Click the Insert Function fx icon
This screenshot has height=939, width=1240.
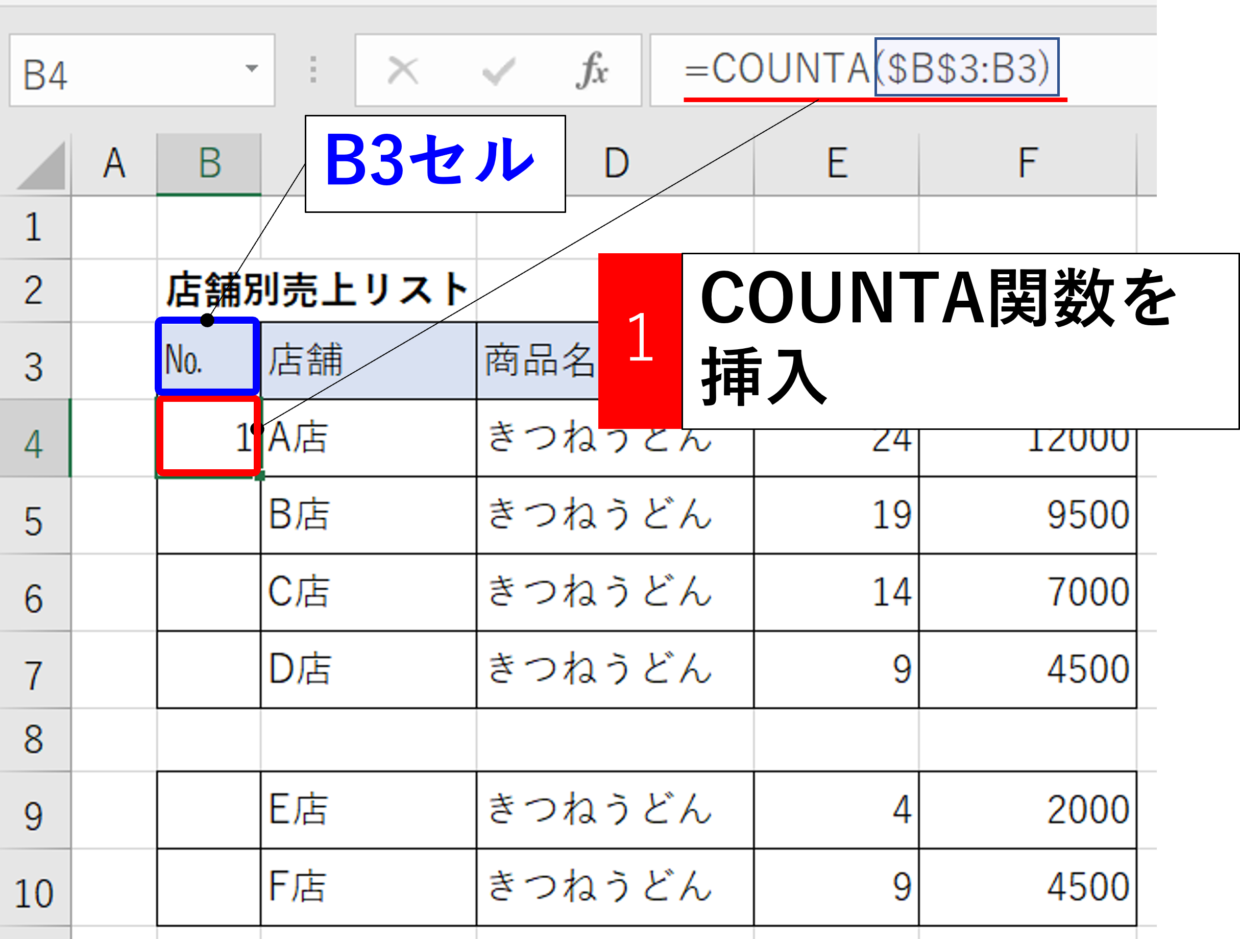594,72
